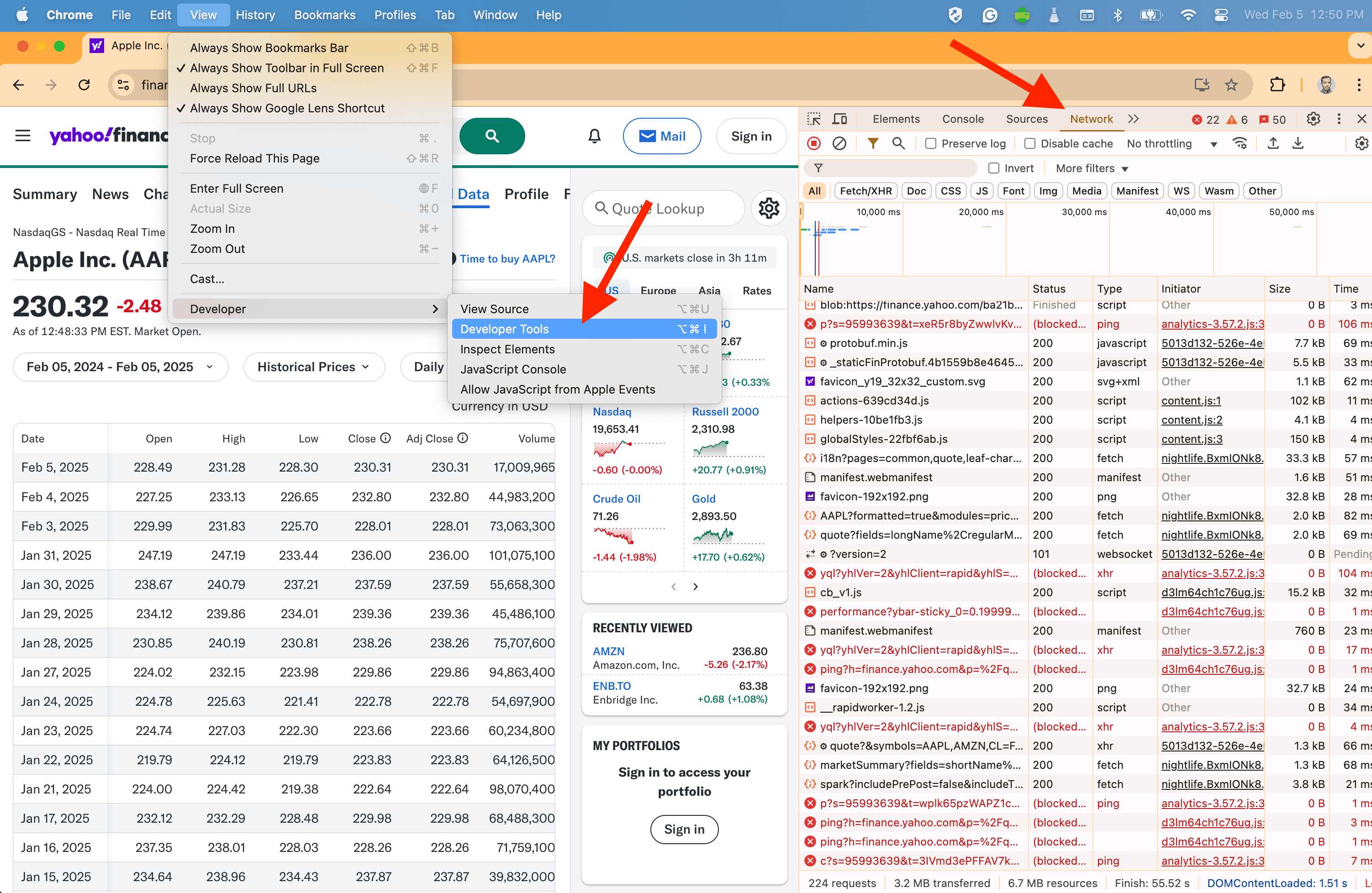Viewport: 1372px width, 893px height.
Task: Open network conditions wifi icon
Action: 1240,143
